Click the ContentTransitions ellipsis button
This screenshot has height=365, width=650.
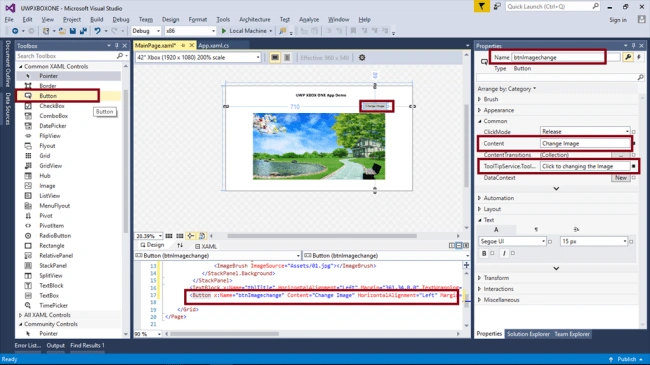tap(621, 155)
